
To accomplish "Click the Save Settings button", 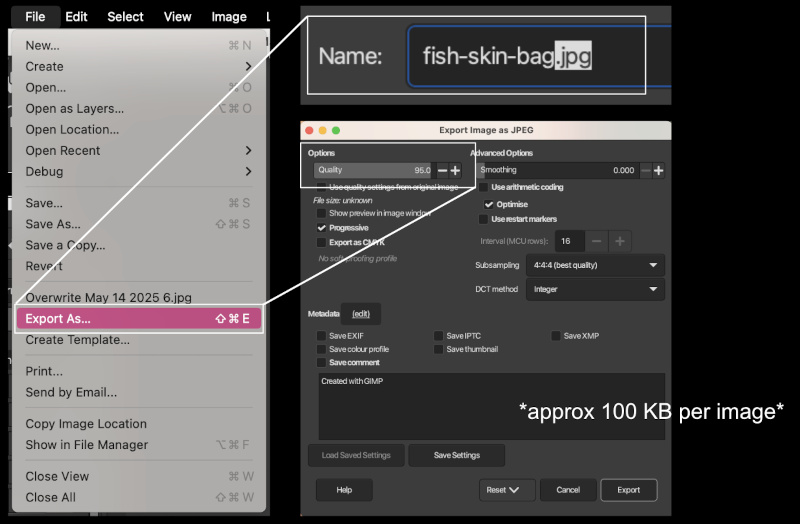I will point(456,455).
